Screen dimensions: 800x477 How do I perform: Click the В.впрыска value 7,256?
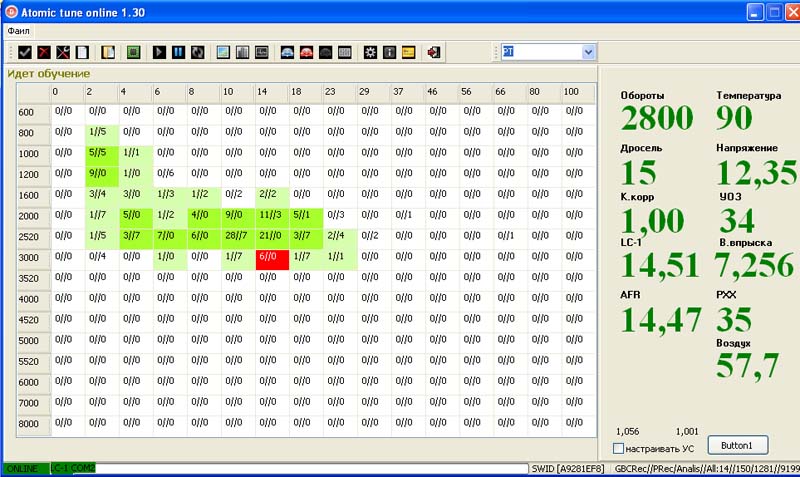point(754,266)
